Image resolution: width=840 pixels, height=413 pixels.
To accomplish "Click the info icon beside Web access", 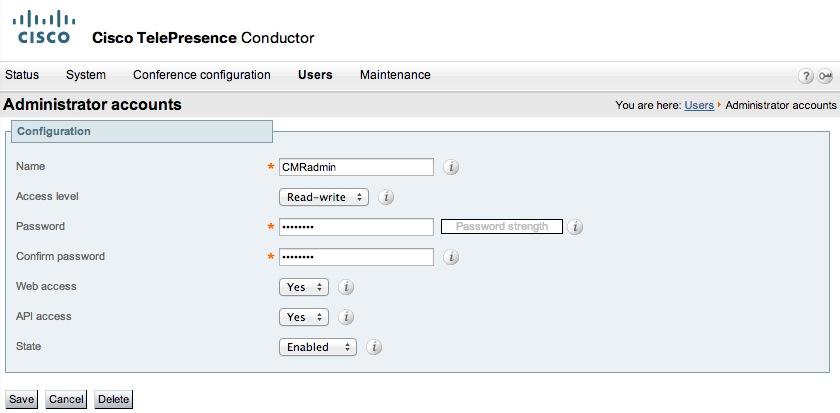I will click(346, 287).
